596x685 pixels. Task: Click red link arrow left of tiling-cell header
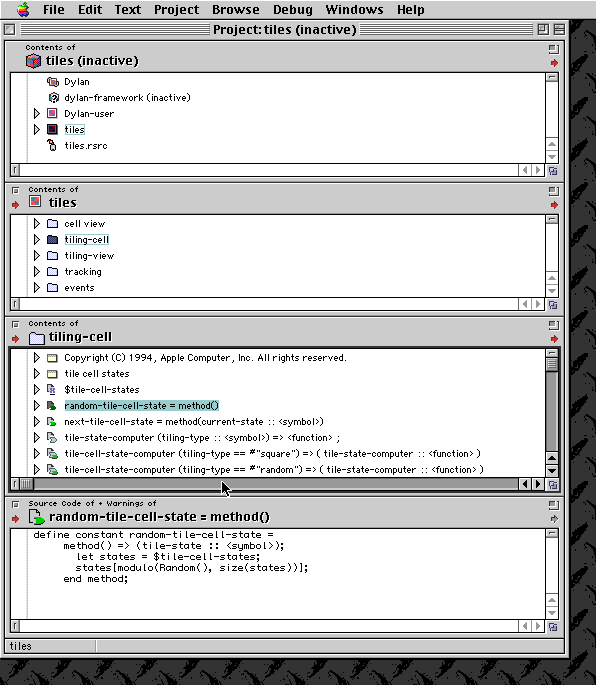15,339
